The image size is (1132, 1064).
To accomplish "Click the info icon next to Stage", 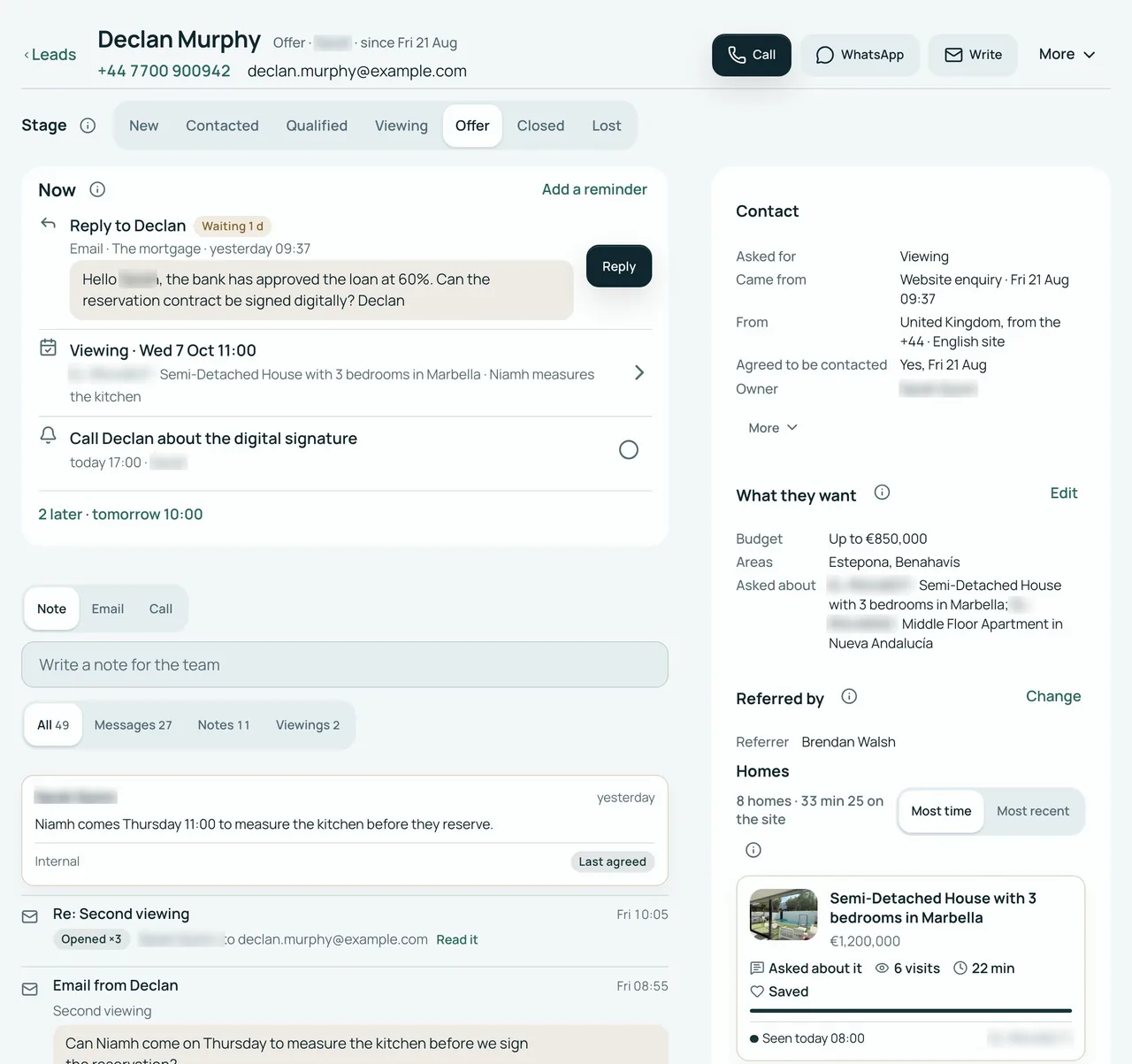I will coord(88,126).
